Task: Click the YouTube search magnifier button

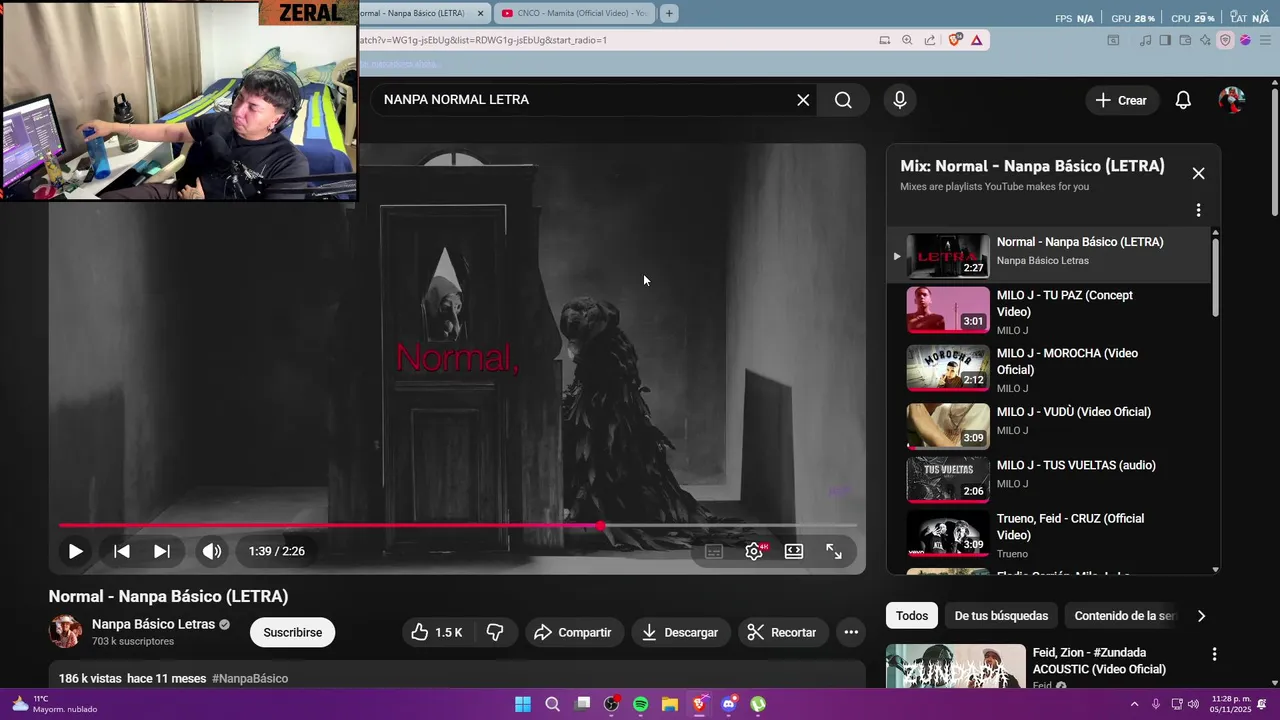Action: click(x=843, y=100)
